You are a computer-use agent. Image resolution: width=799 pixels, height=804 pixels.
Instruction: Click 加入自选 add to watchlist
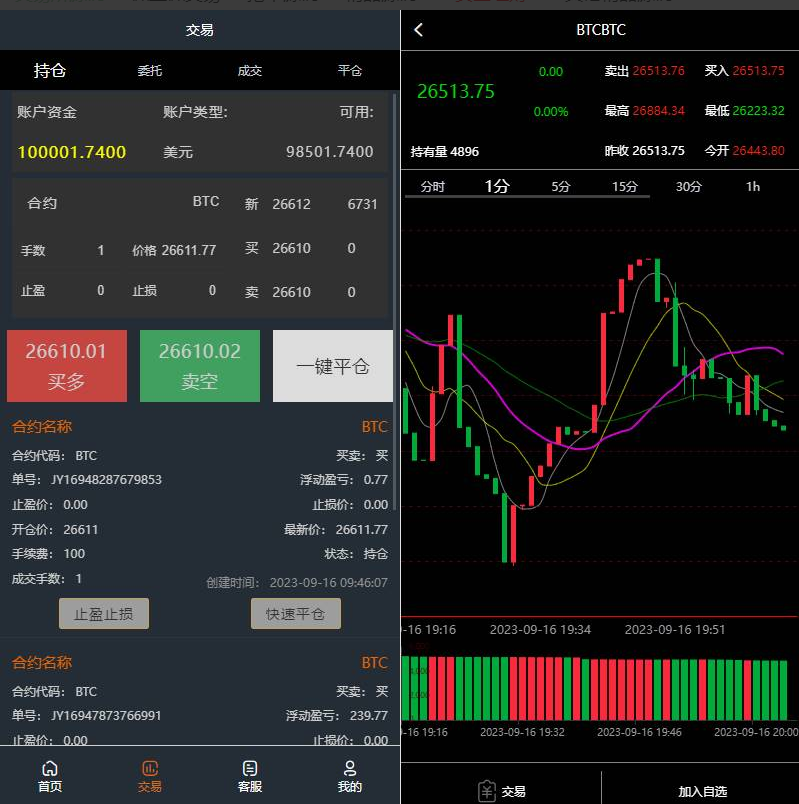point(702,791)
